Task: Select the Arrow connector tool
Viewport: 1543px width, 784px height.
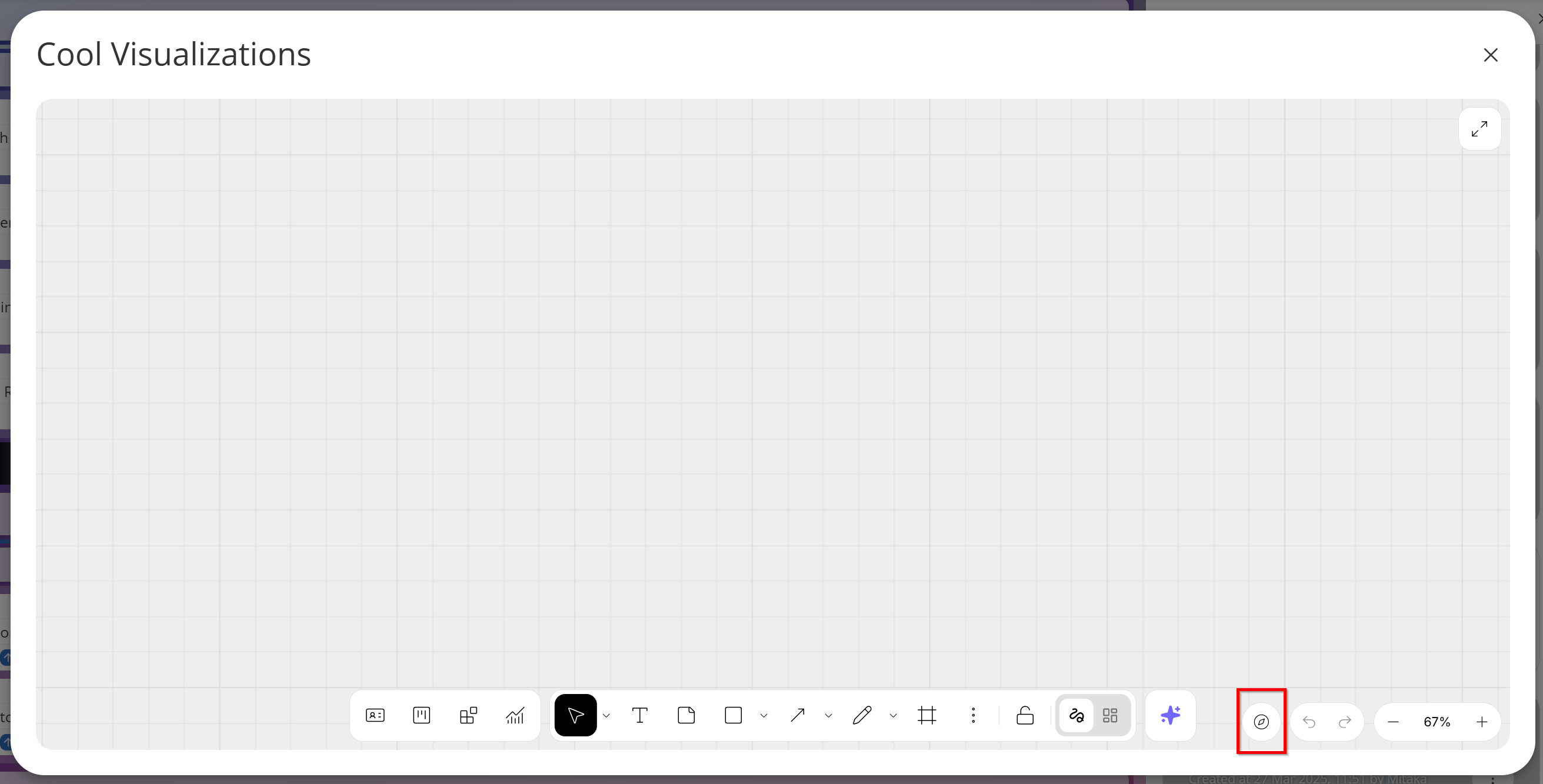Action: (x=797, y=715)
